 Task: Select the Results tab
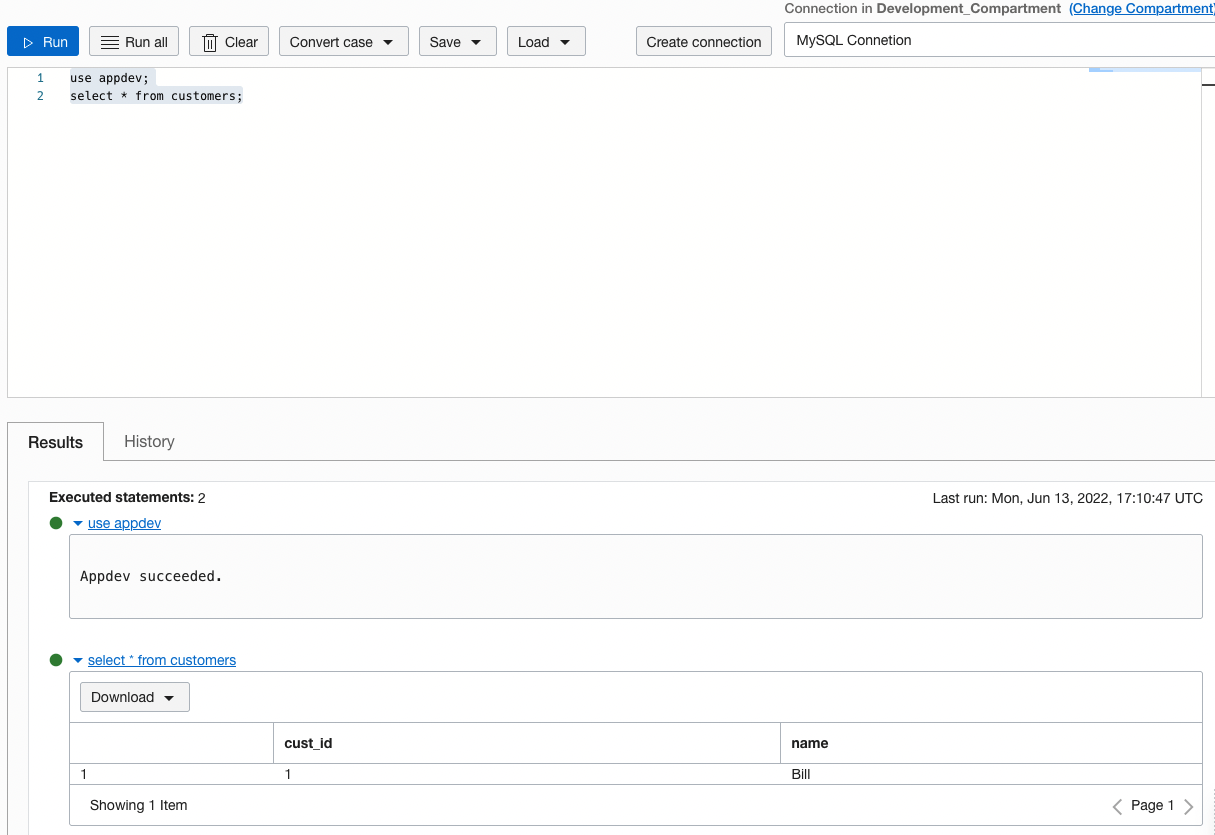[54, 441]
